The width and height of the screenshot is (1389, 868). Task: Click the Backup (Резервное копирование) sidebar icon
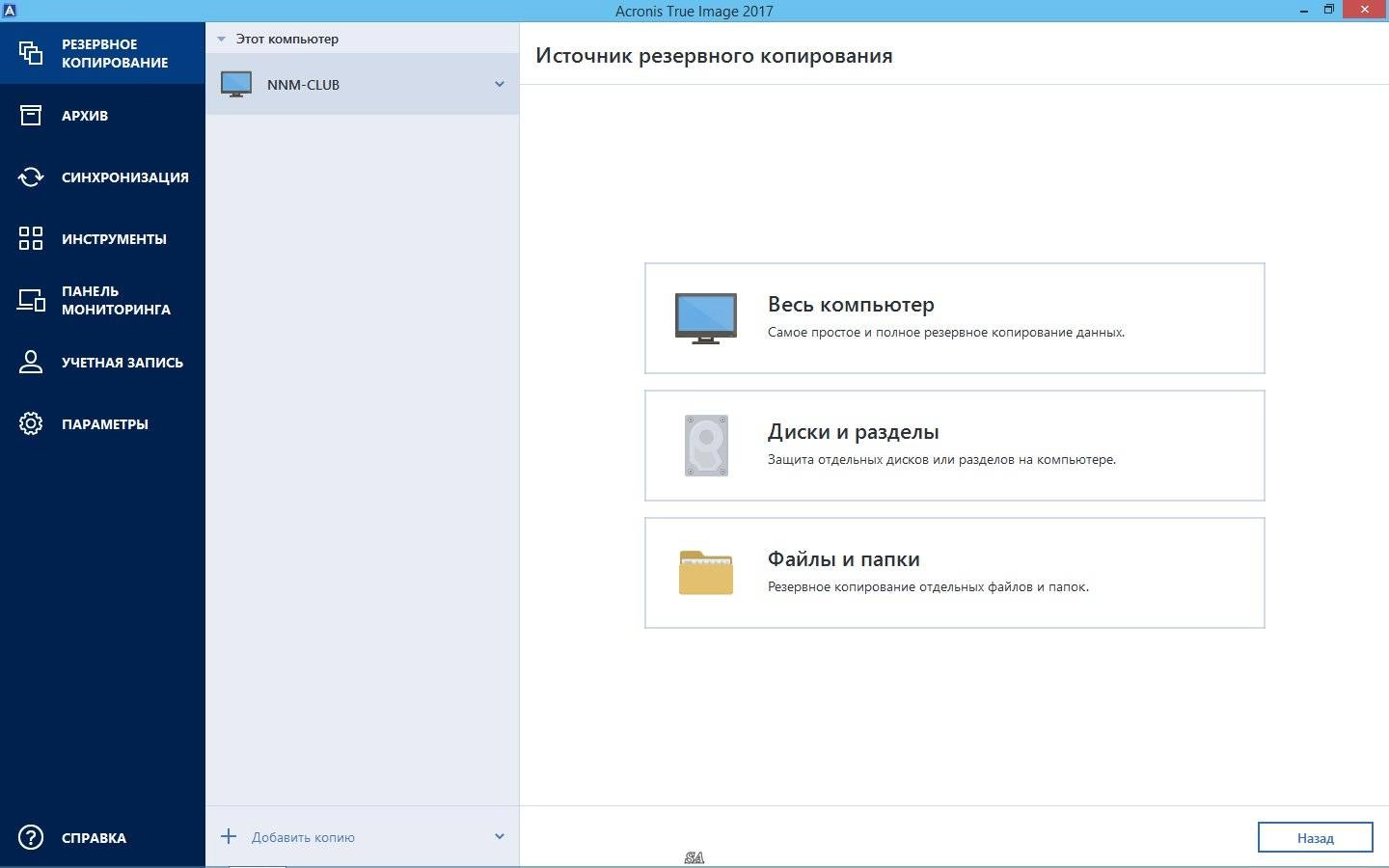coord(31,53)
